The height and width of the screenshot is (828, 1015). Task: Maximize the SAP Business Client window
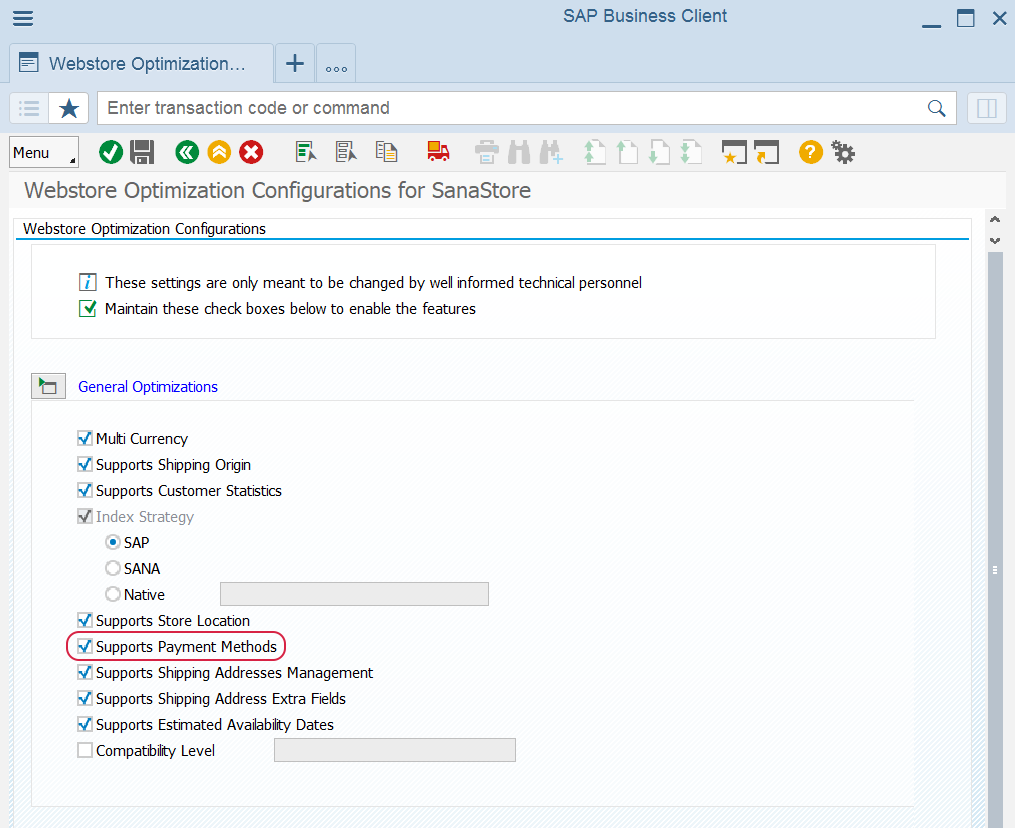pos(966,18)
